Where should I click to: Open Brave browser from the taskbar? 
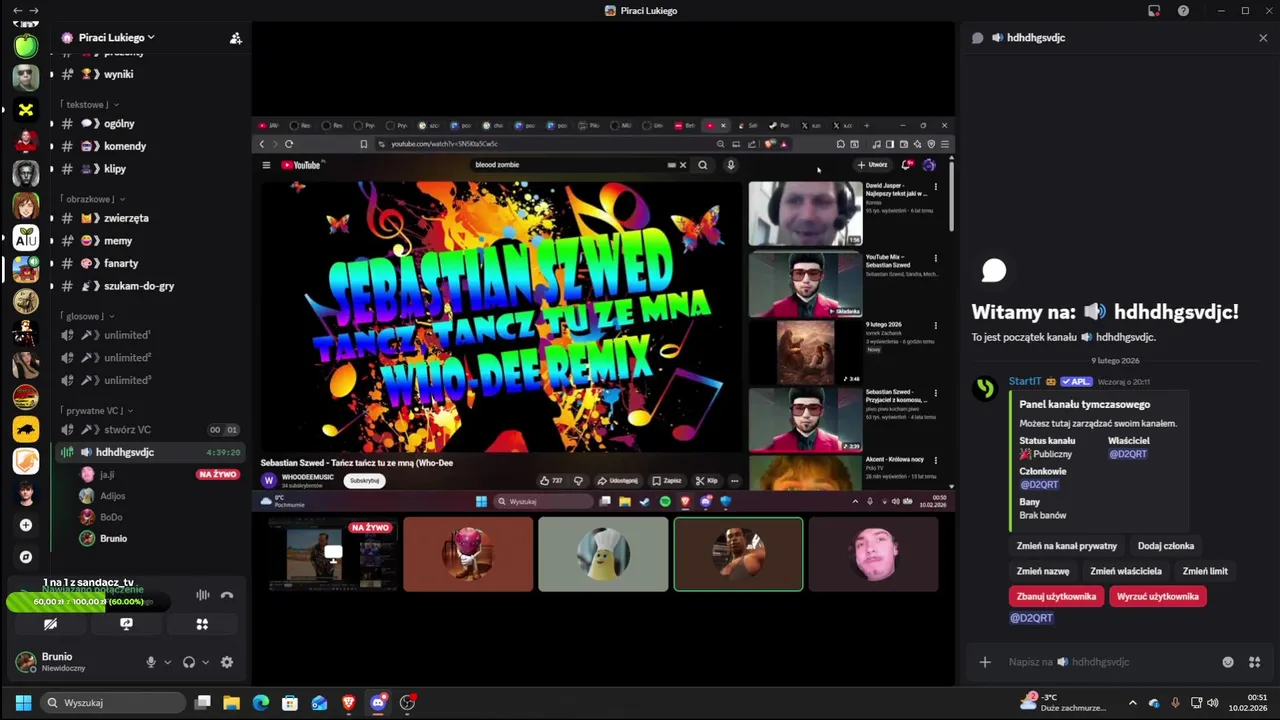[x=348, y=703]
